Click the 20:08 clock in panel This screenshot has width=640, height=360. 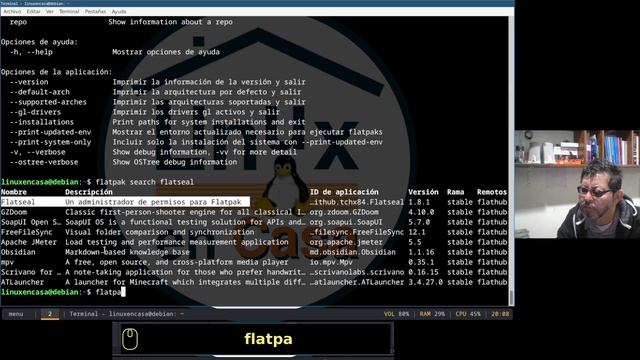tap(500, 314)
